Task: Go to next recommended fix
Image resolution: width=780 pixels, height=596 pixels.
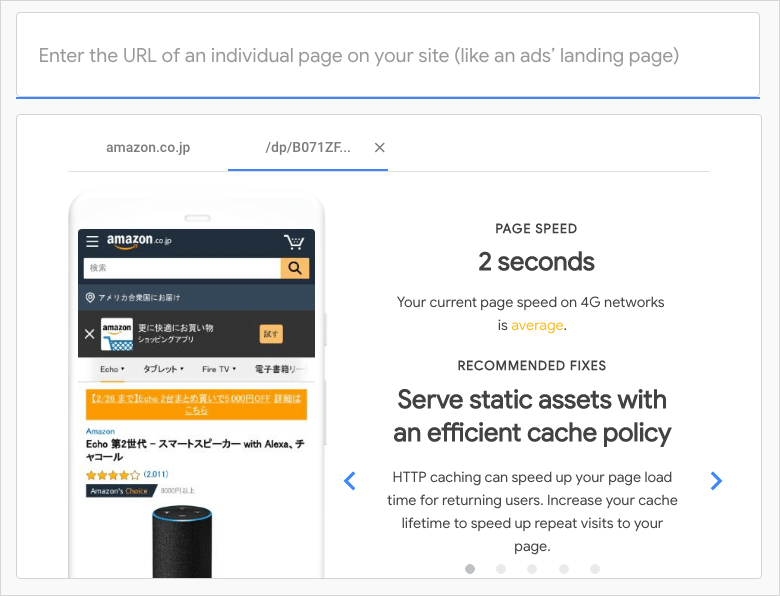Action: coord(716,481)
